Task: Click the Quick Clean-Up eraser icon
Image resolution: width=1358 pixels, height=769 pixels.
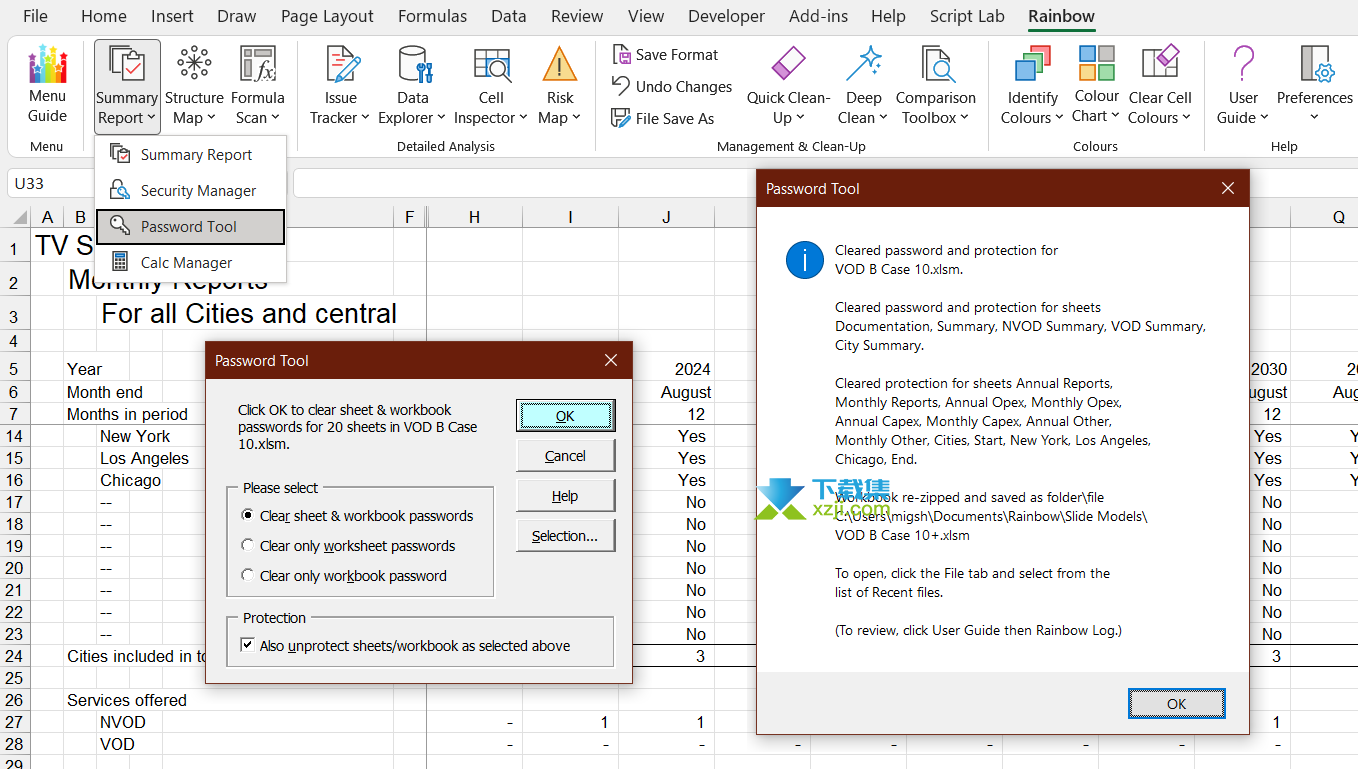Action: (x=788, y=65)
